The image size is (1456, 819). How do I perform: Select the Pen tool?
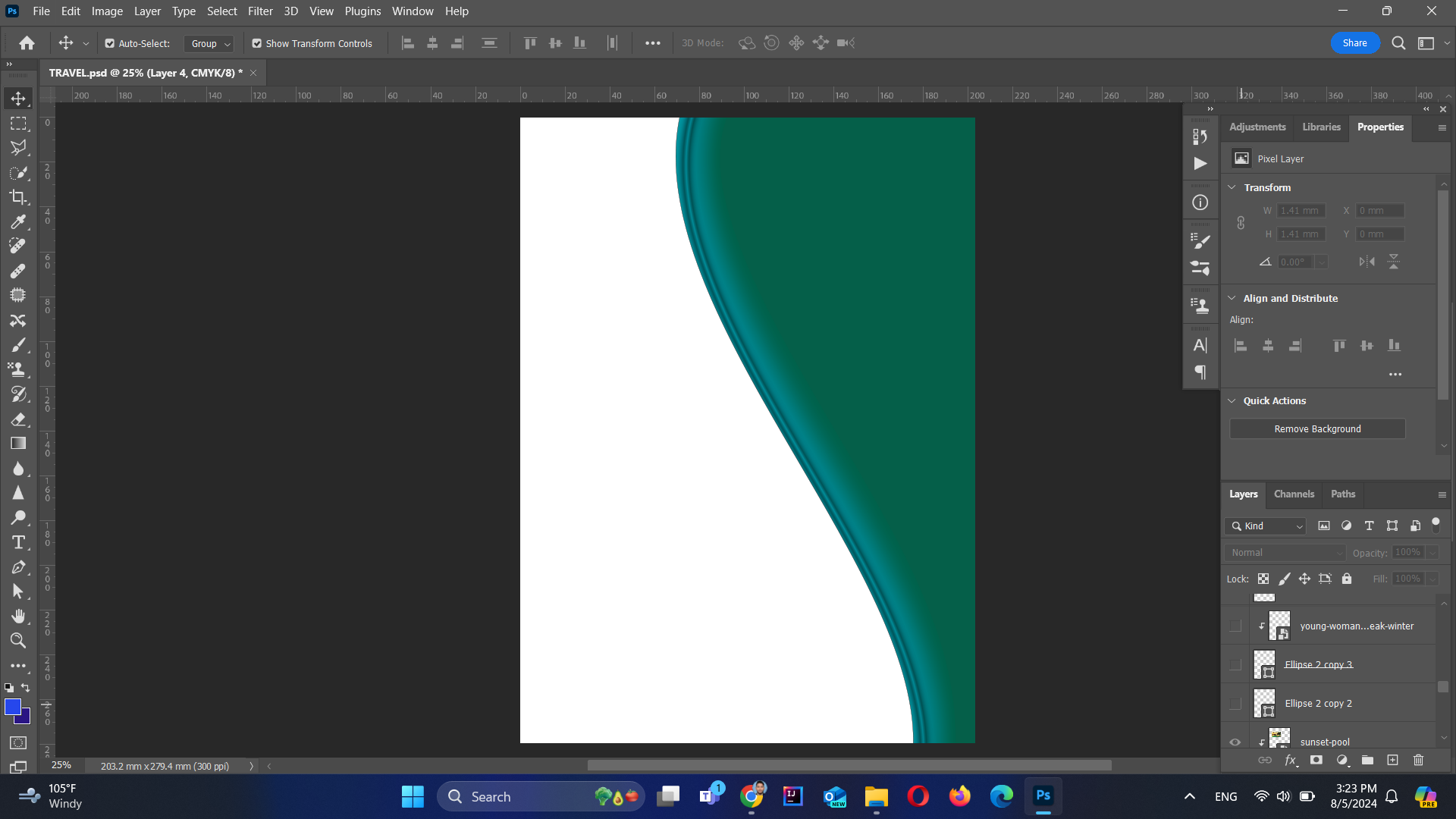pyautogui.click(x=18, y=567)
